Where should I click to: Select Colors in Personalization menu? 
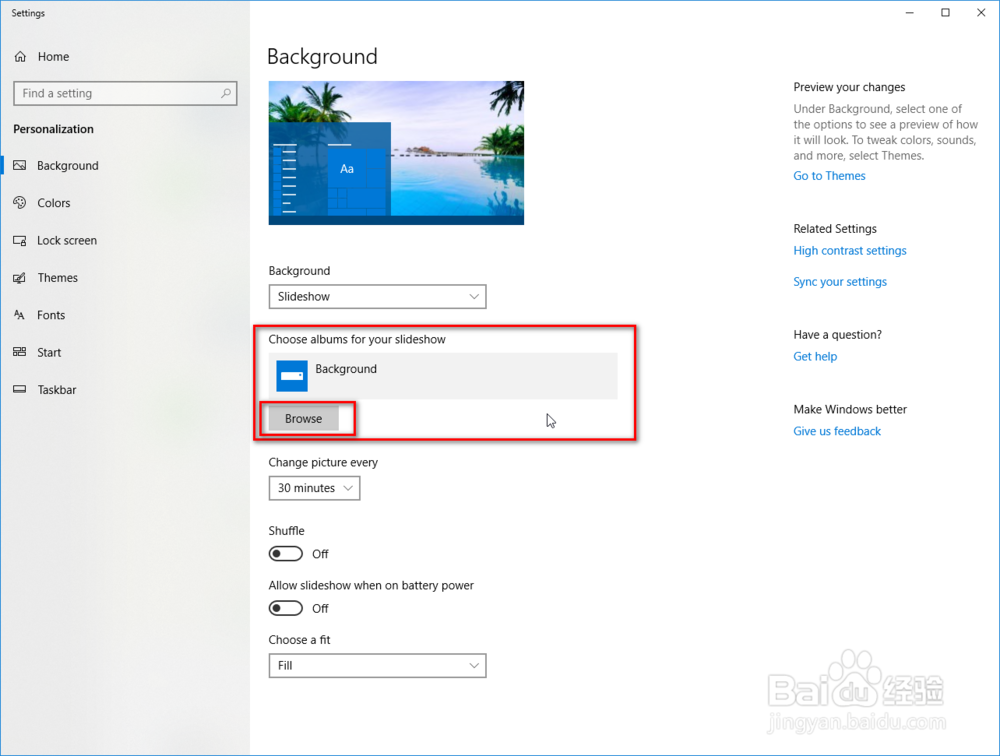pyautogui.click(x=54, y=203)
